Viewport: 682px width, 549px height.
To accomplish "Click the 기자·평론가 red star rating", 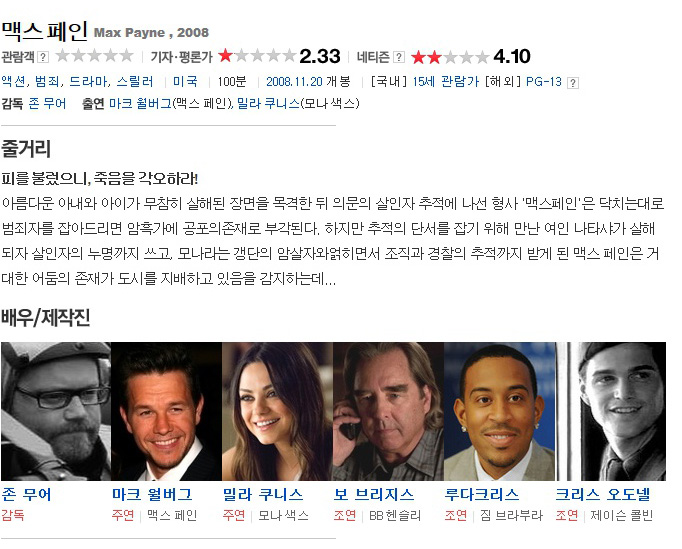I will click(257, 56).
